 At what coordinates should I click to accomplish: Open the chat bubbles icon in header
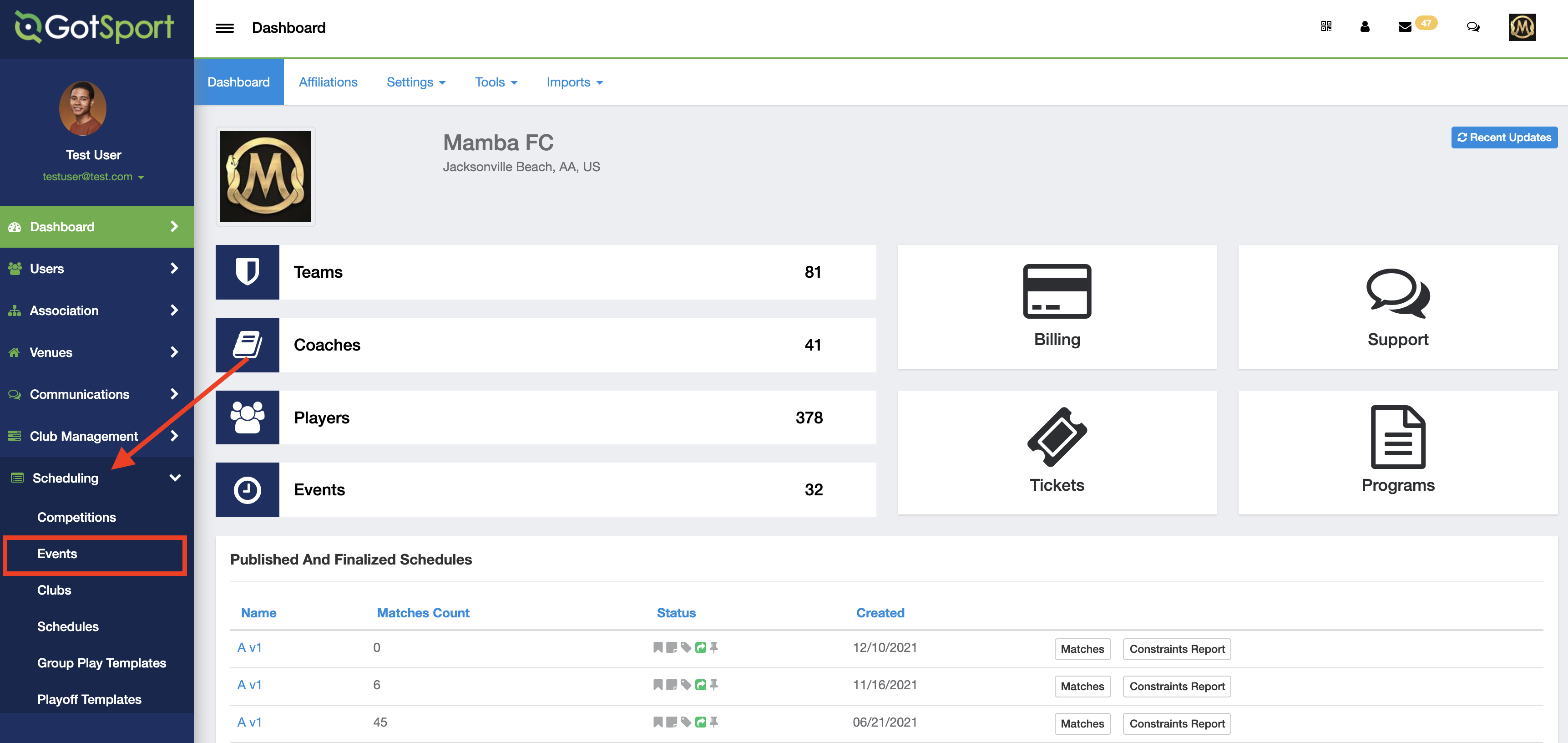(x=1473, y=27)
